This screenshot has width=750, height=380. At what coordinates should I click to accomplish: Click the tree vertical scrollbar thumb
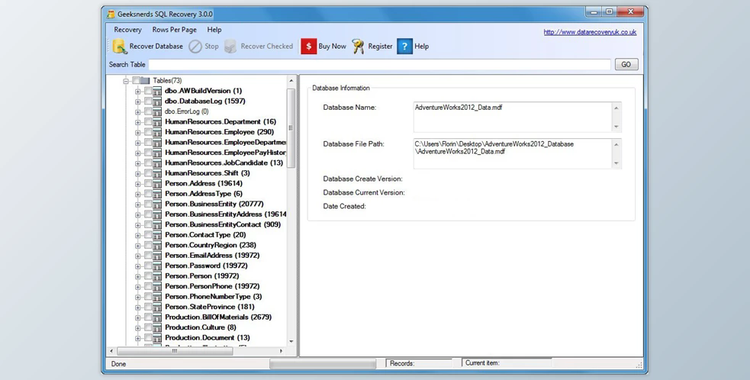(x=291, y=128)
